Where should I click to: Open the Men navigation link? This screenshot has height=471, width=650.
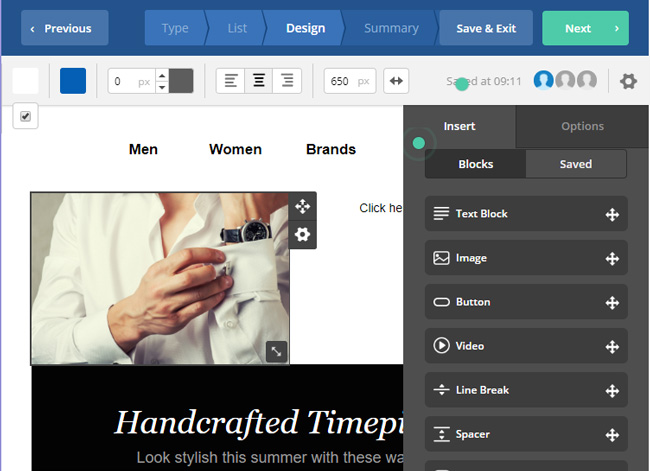[x=143, y=149]
